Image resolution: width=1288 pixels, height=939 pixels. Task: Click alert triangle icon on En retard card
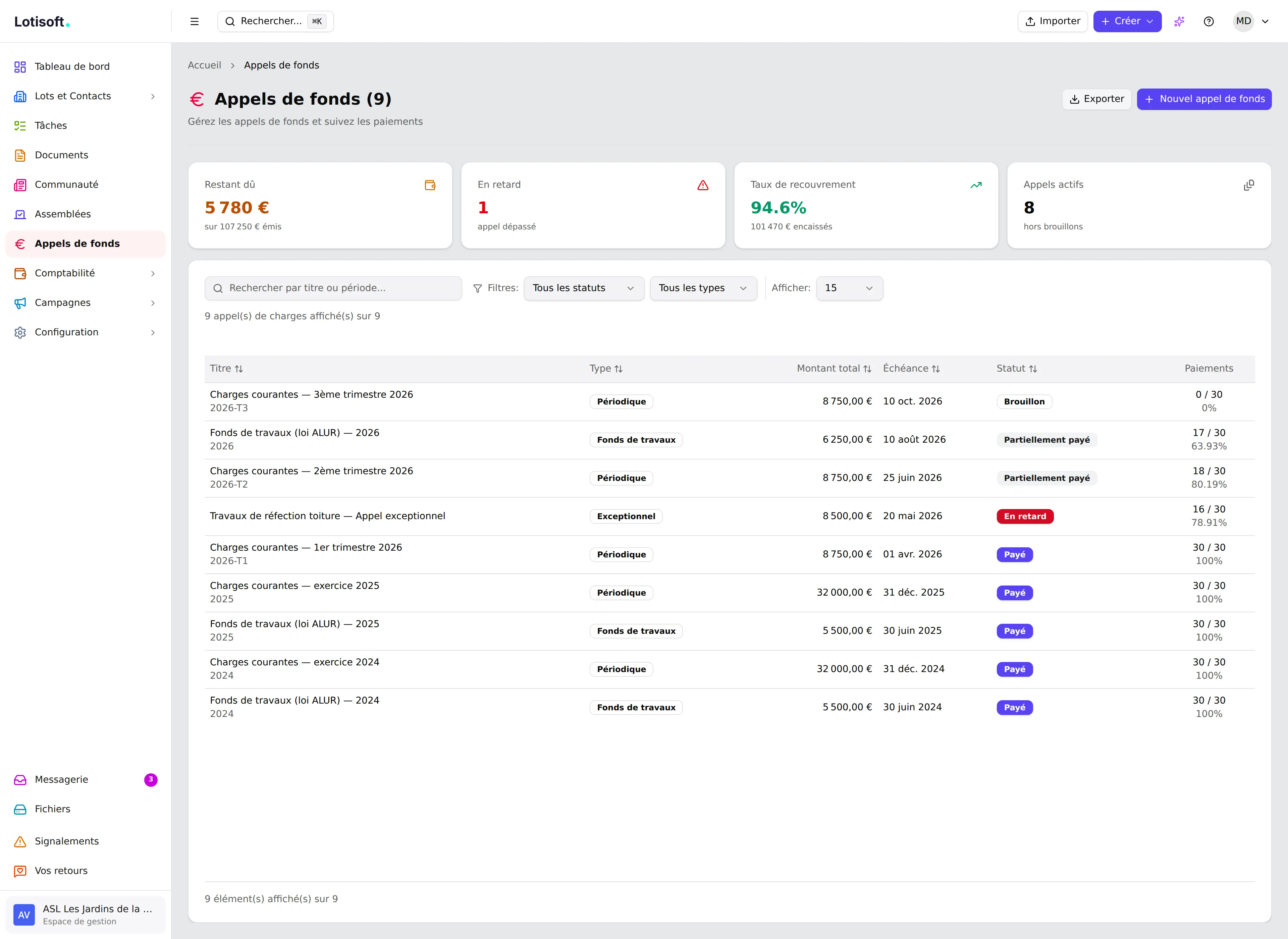[x=703, y=185]
